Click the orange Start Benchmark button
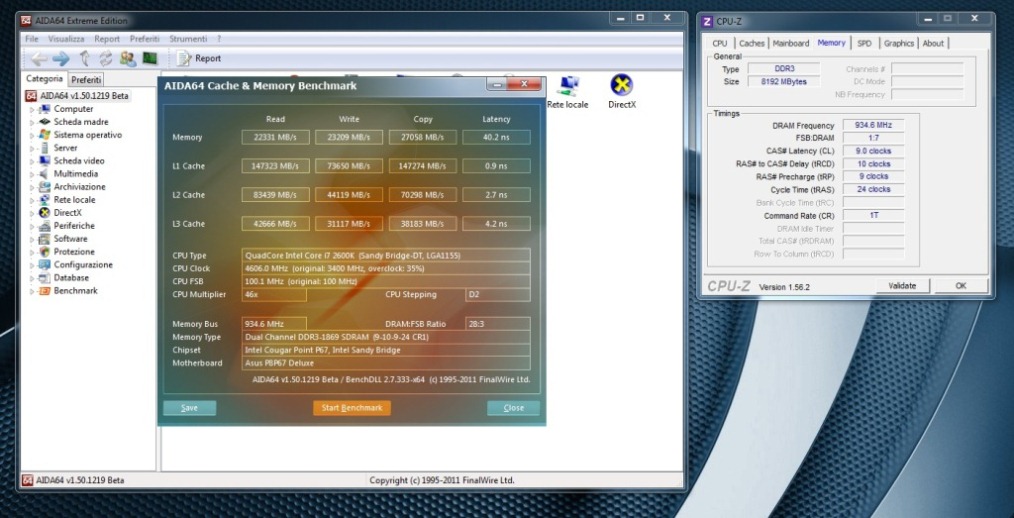 pyautogui.click(x=352, y=408)
